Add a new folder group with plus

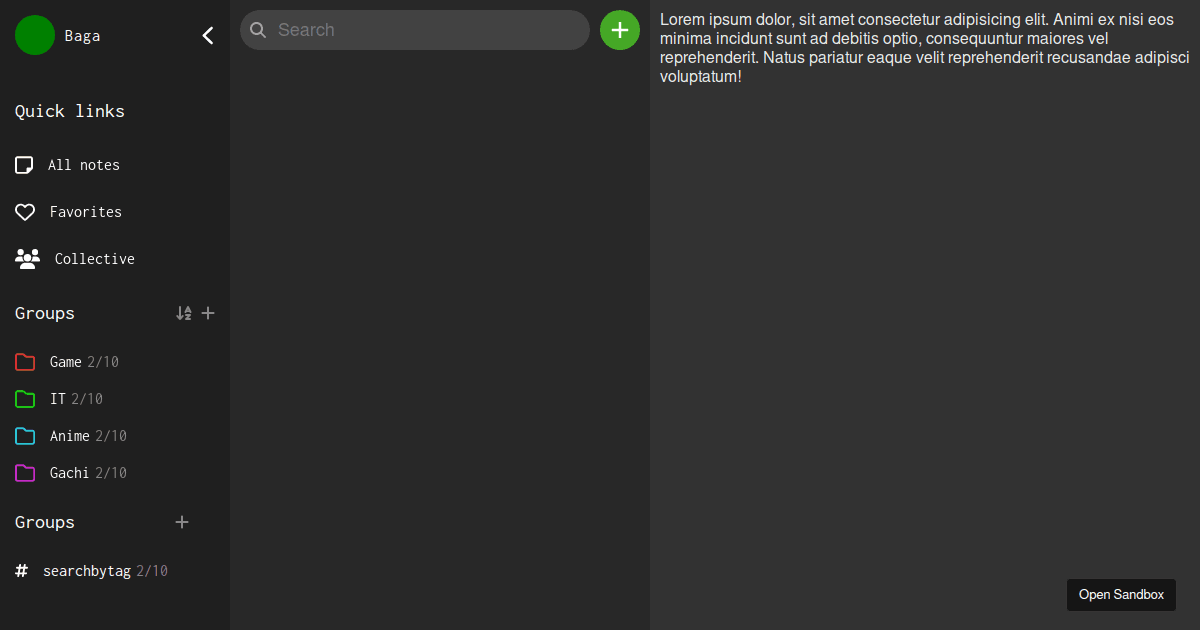click(x=208, y=313)
